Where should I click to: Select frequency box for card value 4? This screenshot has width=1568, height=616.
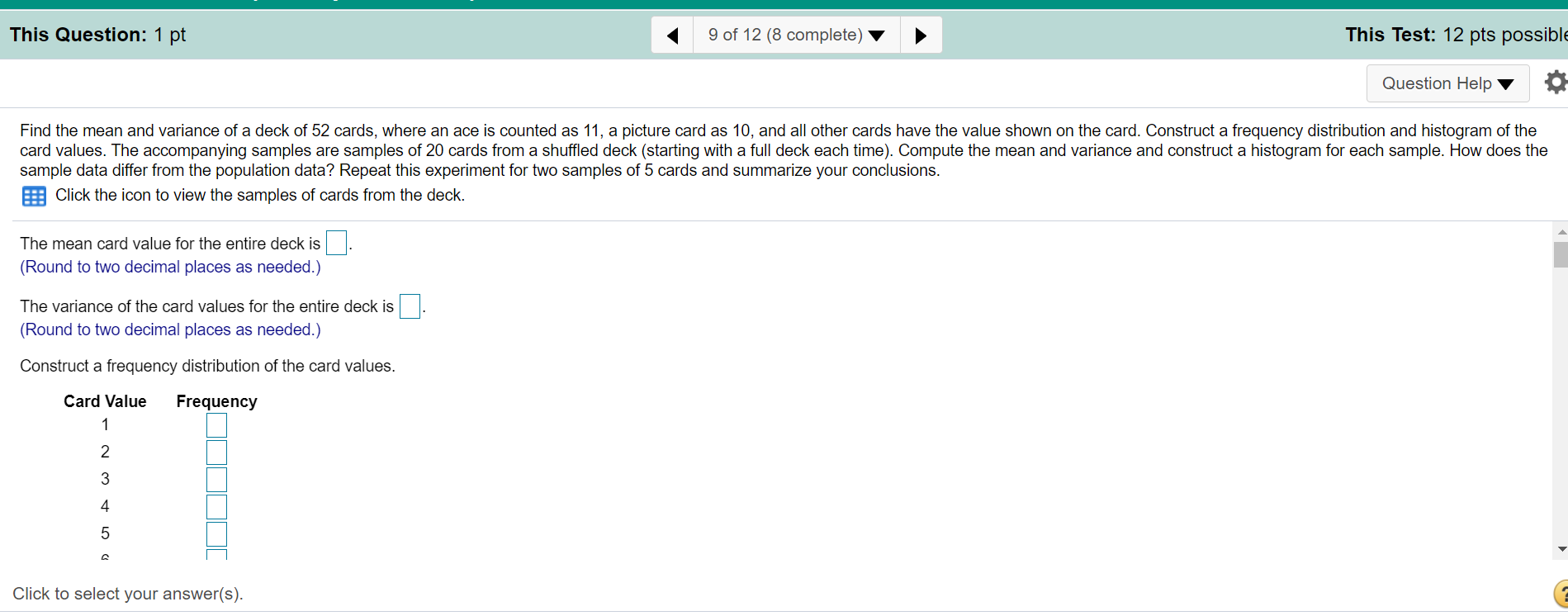coord(216,507)
